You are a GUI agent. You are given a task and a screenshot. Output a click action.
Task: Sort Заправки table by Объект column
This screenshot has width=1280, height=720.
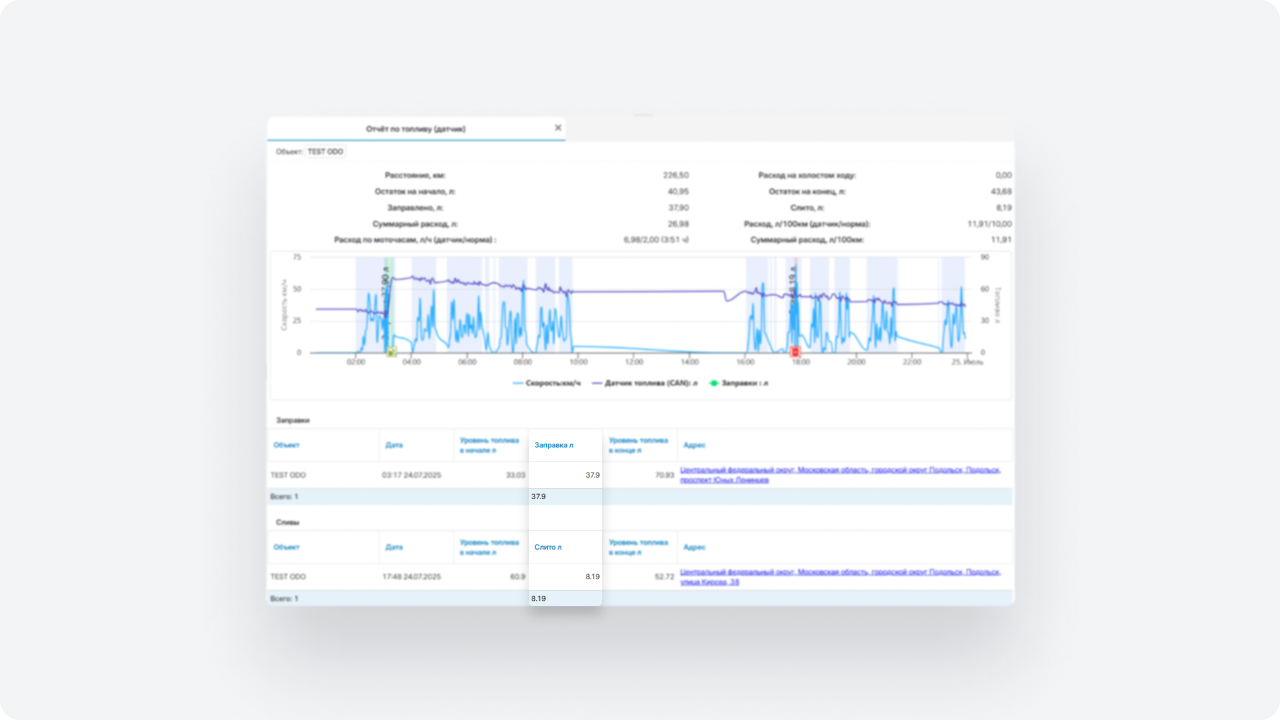286,445
